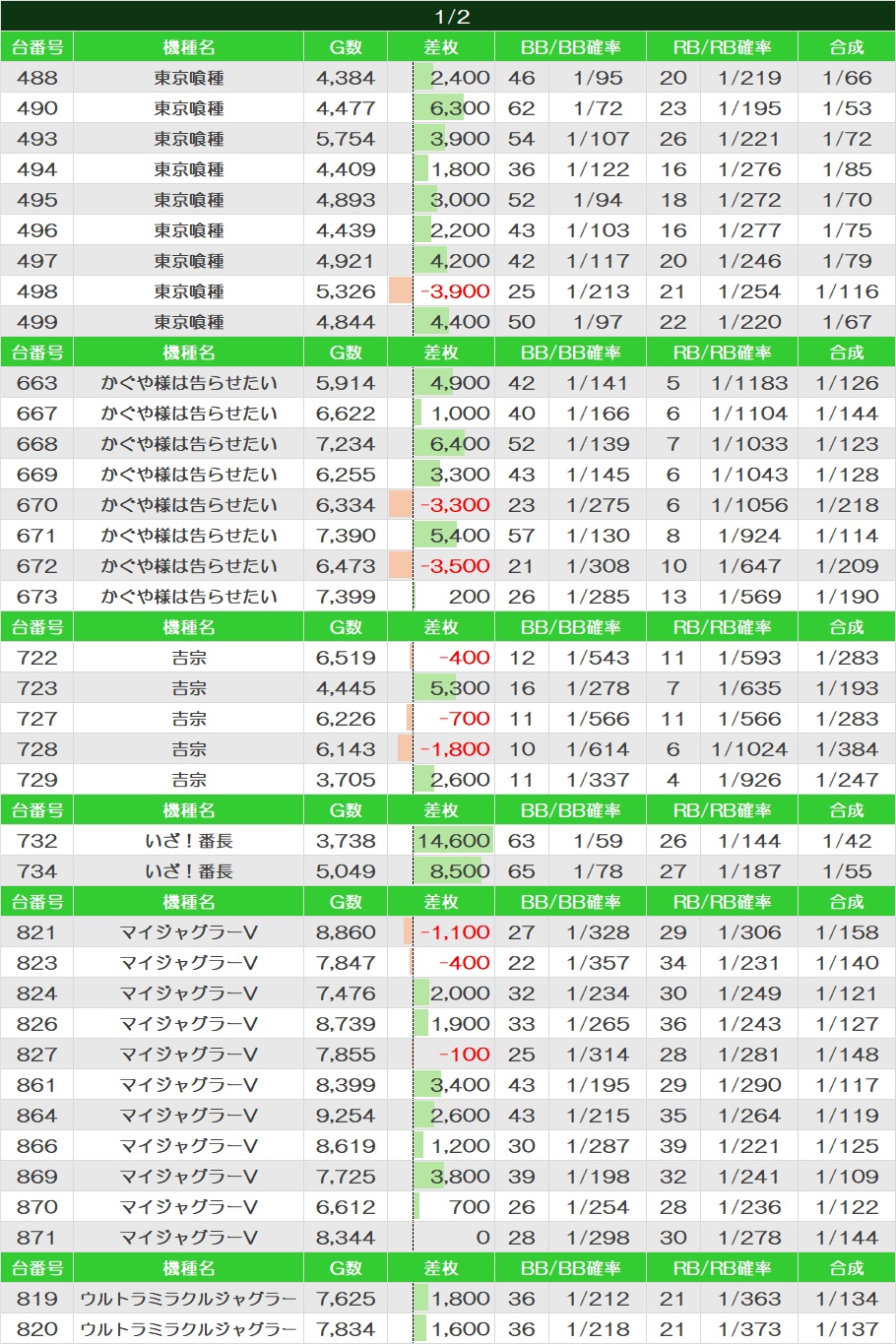Screen dimensions: 896x1344
Task: Select the 6,300 差枚 value in row 490
Action: pyautogui.click(x=460, y=108)
